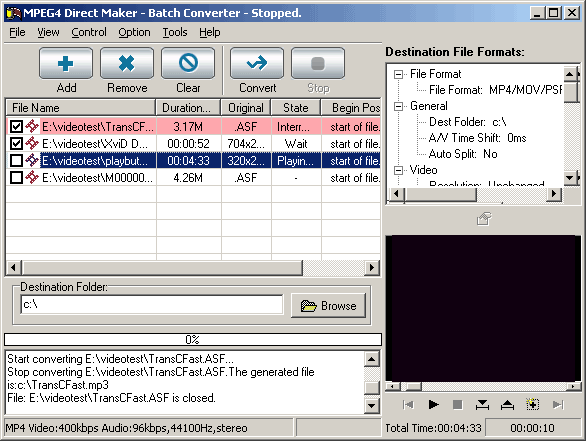586x441 pixels.
Task: Open the Tools menu
Action: [x=175, y=33]
